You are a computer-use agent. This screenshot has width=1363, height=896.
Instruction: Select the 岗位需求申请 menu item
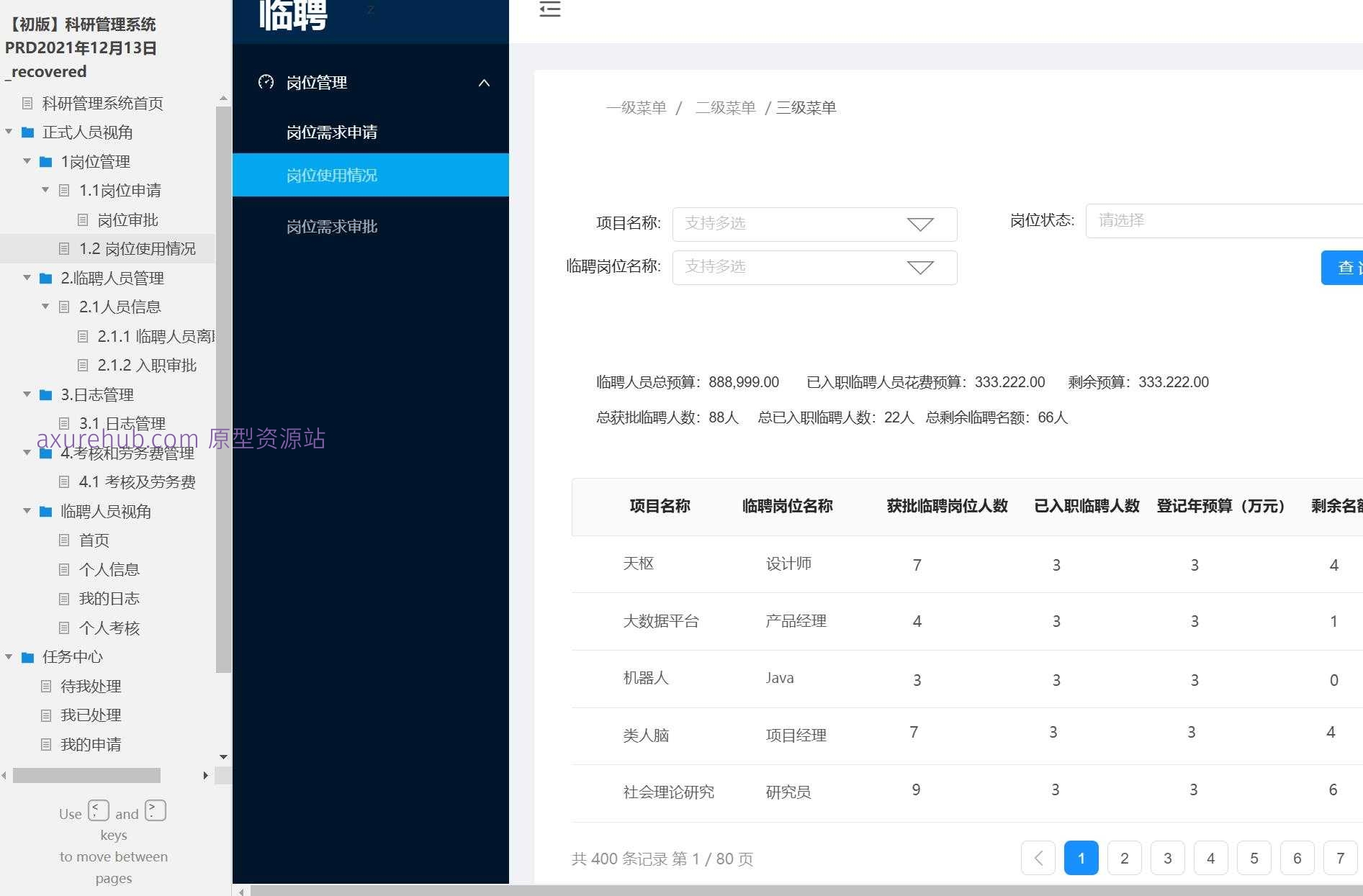point(333,132)
